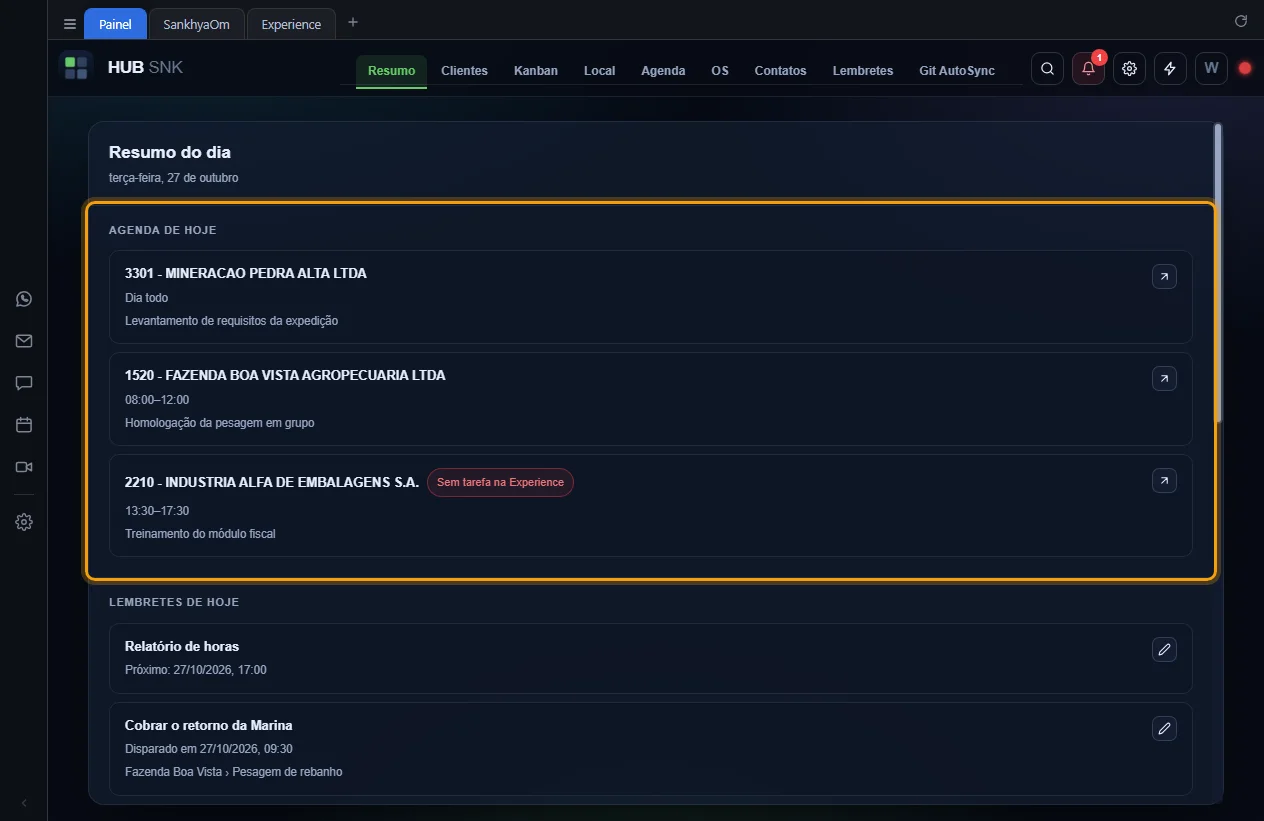Open the sidebar gear settings icon
Viewport: 1264px width, 821px height.
(24, 522)
